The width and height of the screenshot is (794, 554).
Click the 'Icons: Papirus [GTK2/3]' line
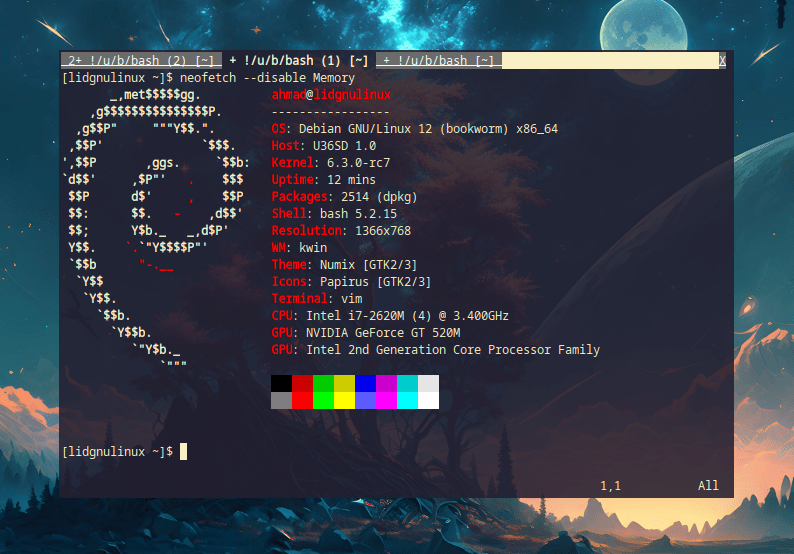(x=351, y=282)
